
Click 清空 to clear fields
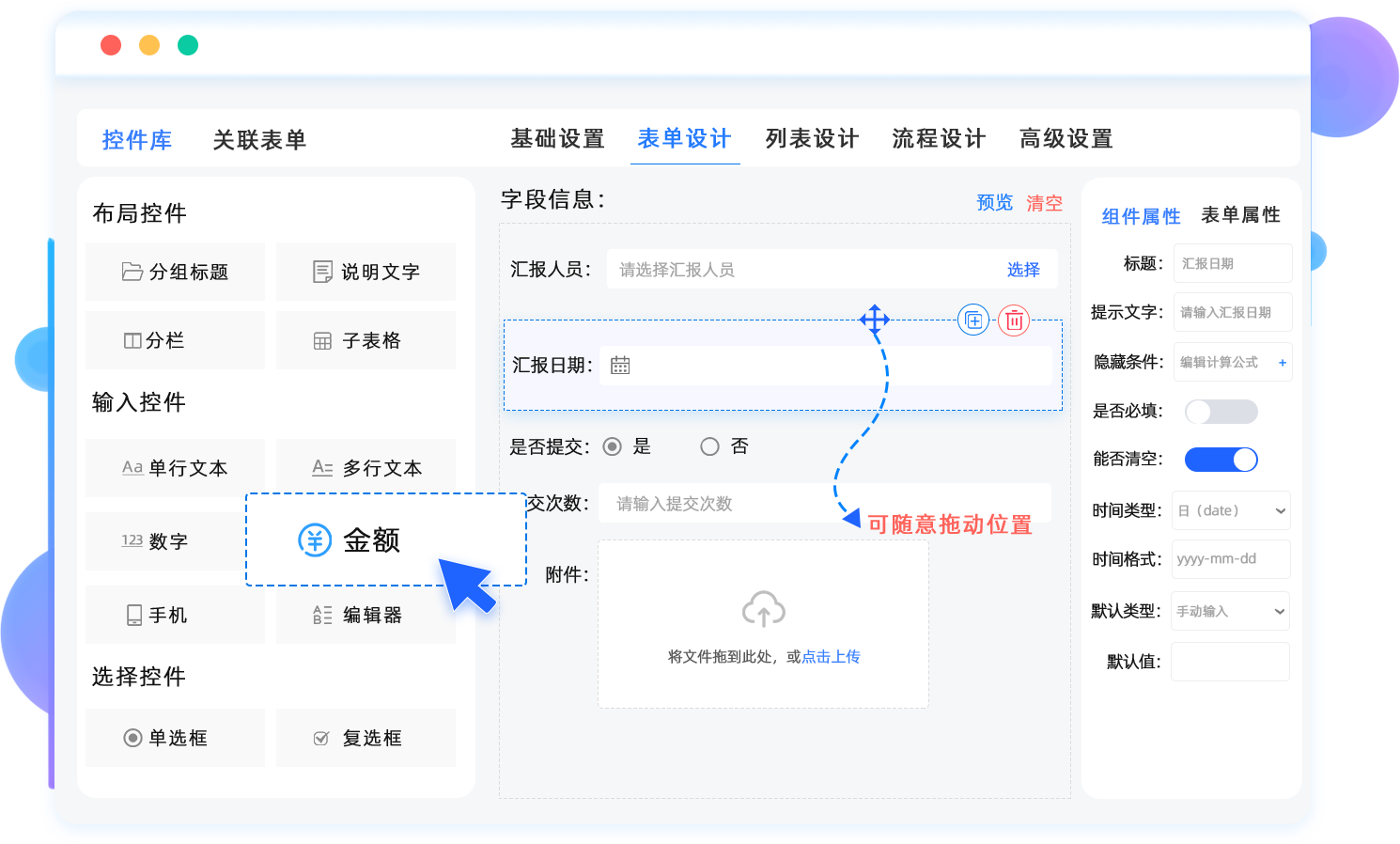tap(1044, 203)
